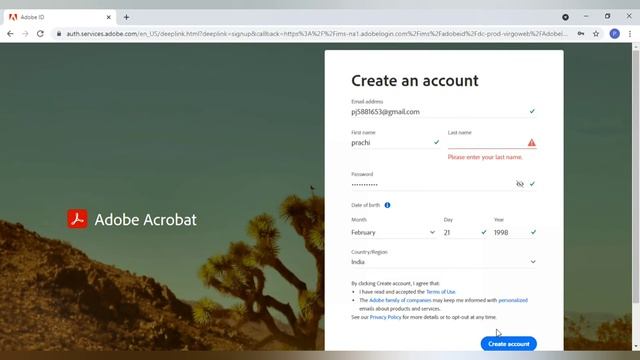The image size is (640, 360).
Task: Click the Adobe Acrobat logo icon
Action: point(78,219)
